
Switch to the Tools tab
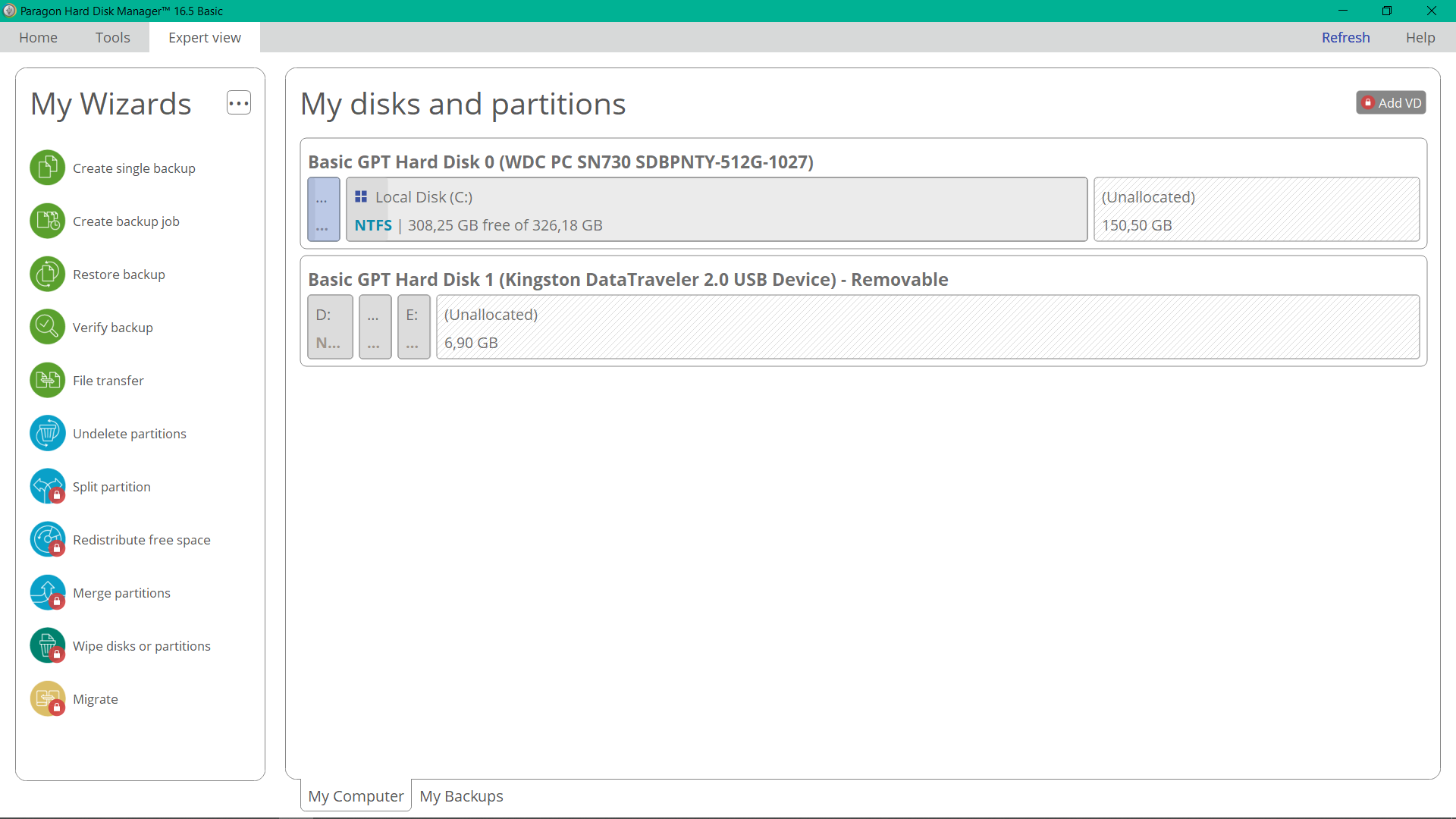[x=112, y=38]
